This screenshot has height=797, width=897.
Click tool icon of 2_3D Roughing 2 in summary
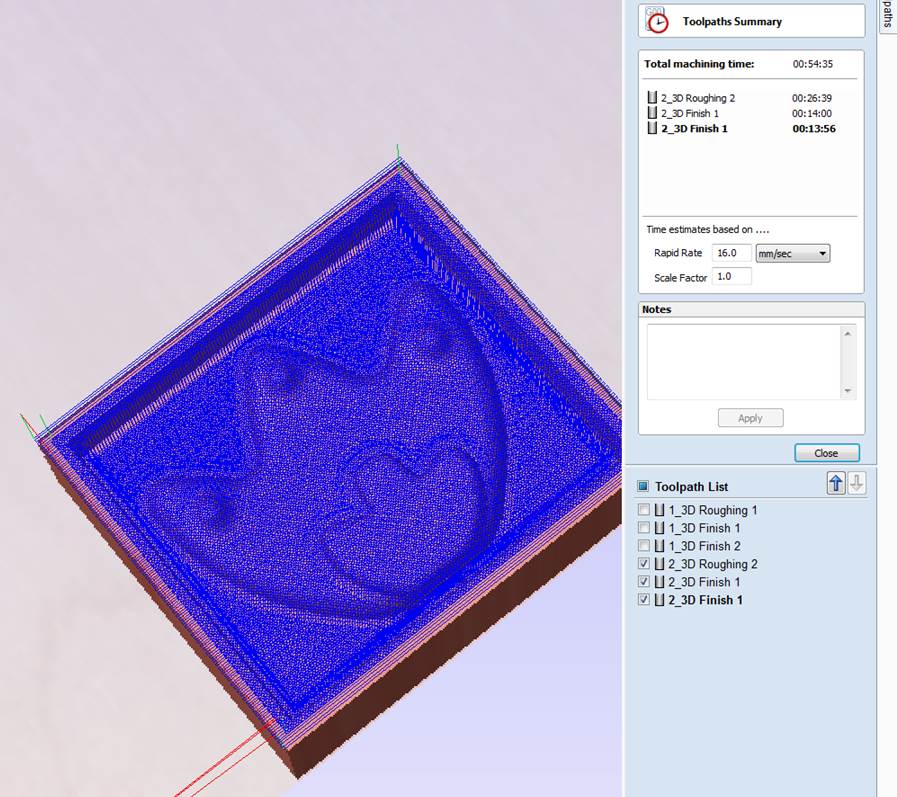coord(652,97)
